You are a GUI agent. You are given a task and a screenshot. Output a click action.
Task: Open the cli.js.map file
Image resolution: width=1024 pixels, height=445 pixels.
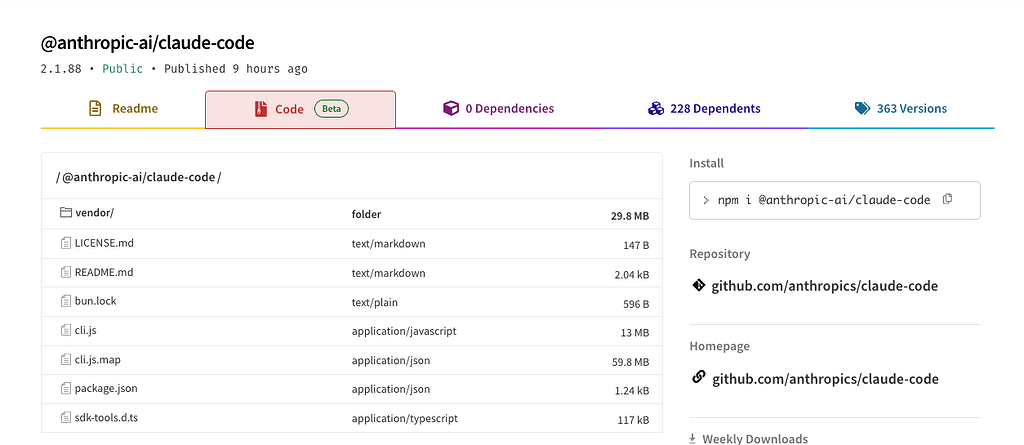coord(96,359)
